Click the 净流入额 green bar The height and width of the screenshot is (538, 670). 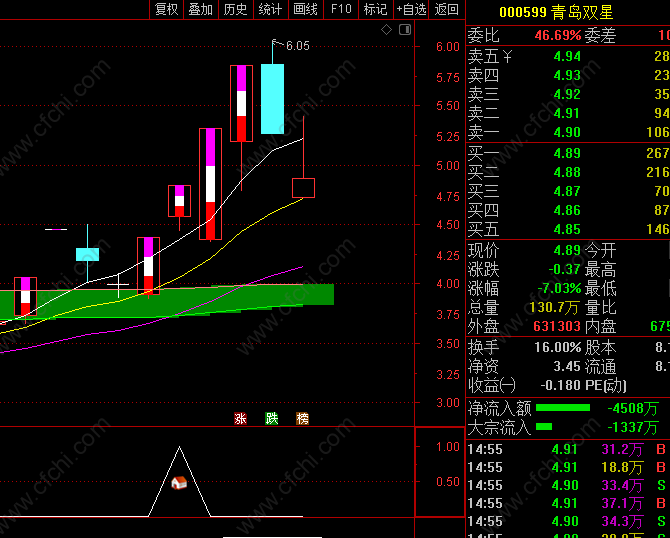tap(563, 408)
